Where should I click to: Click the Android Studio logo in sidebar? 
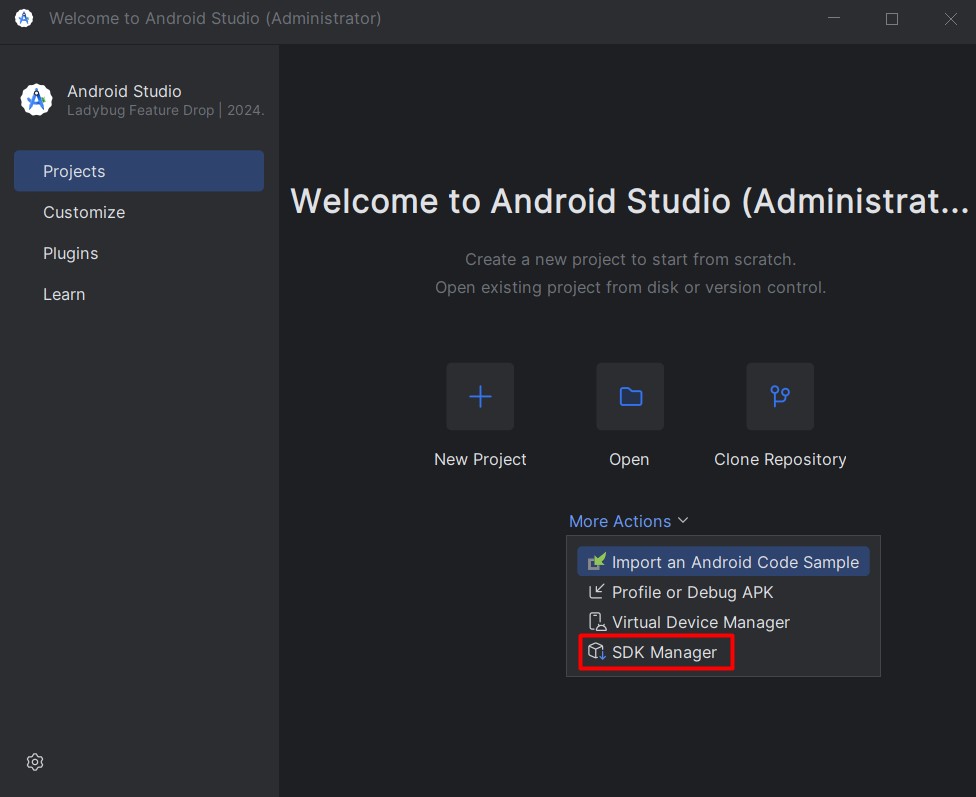point(36,100)
